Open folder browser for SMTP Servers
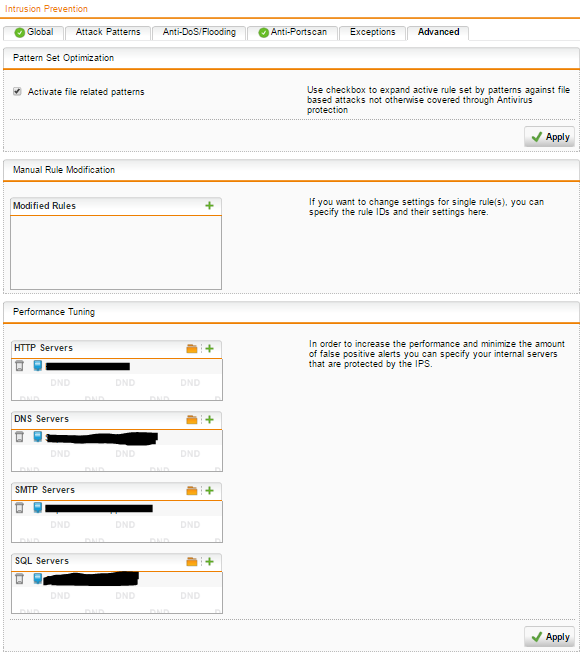Image resolution: width=580 pixels, height=655 pixels. (x=192, y=490)
